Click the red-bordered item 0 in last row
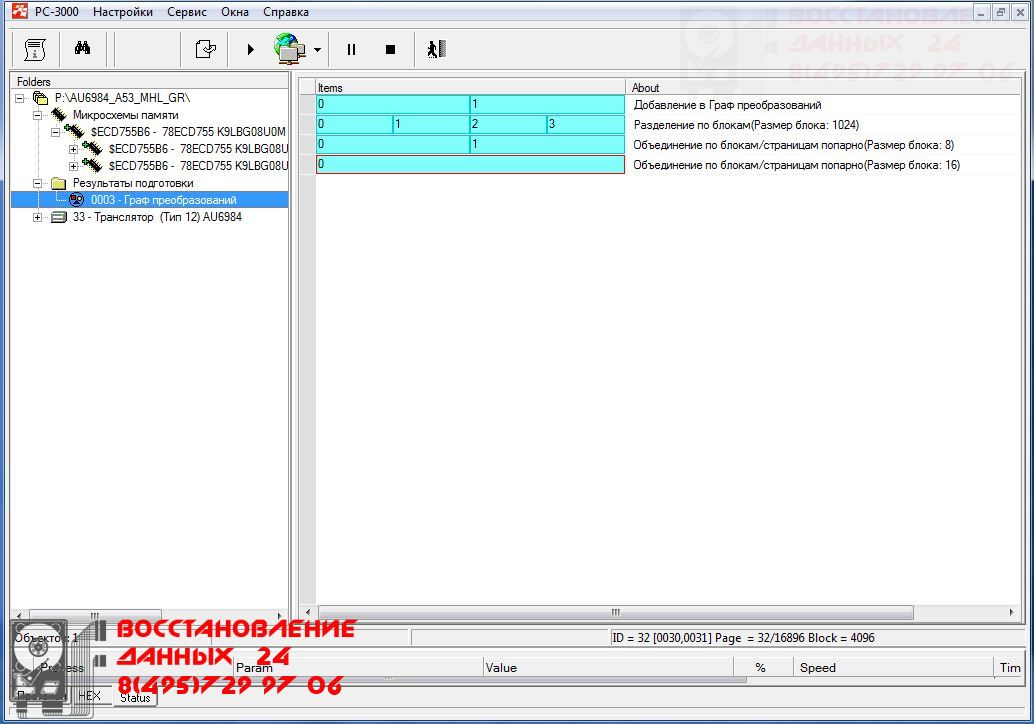The image size is (1034, 724). [x=470, y=165]
